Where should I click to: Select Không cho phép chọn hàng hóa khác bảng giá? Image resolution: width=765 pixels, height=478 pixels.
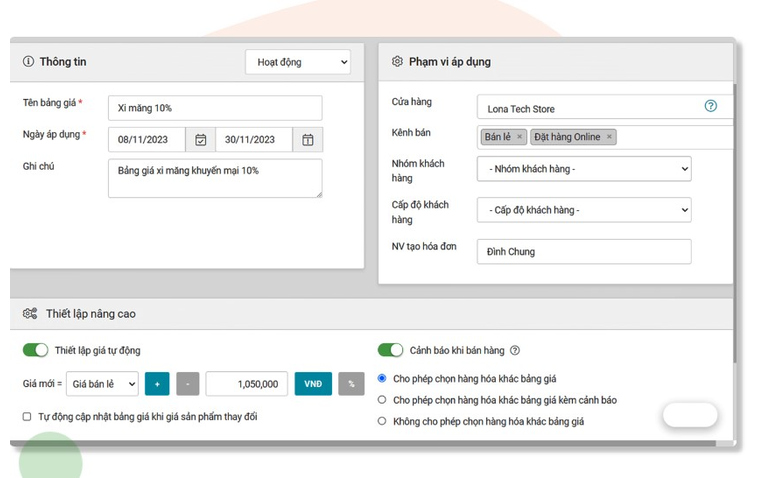[382, 421]
